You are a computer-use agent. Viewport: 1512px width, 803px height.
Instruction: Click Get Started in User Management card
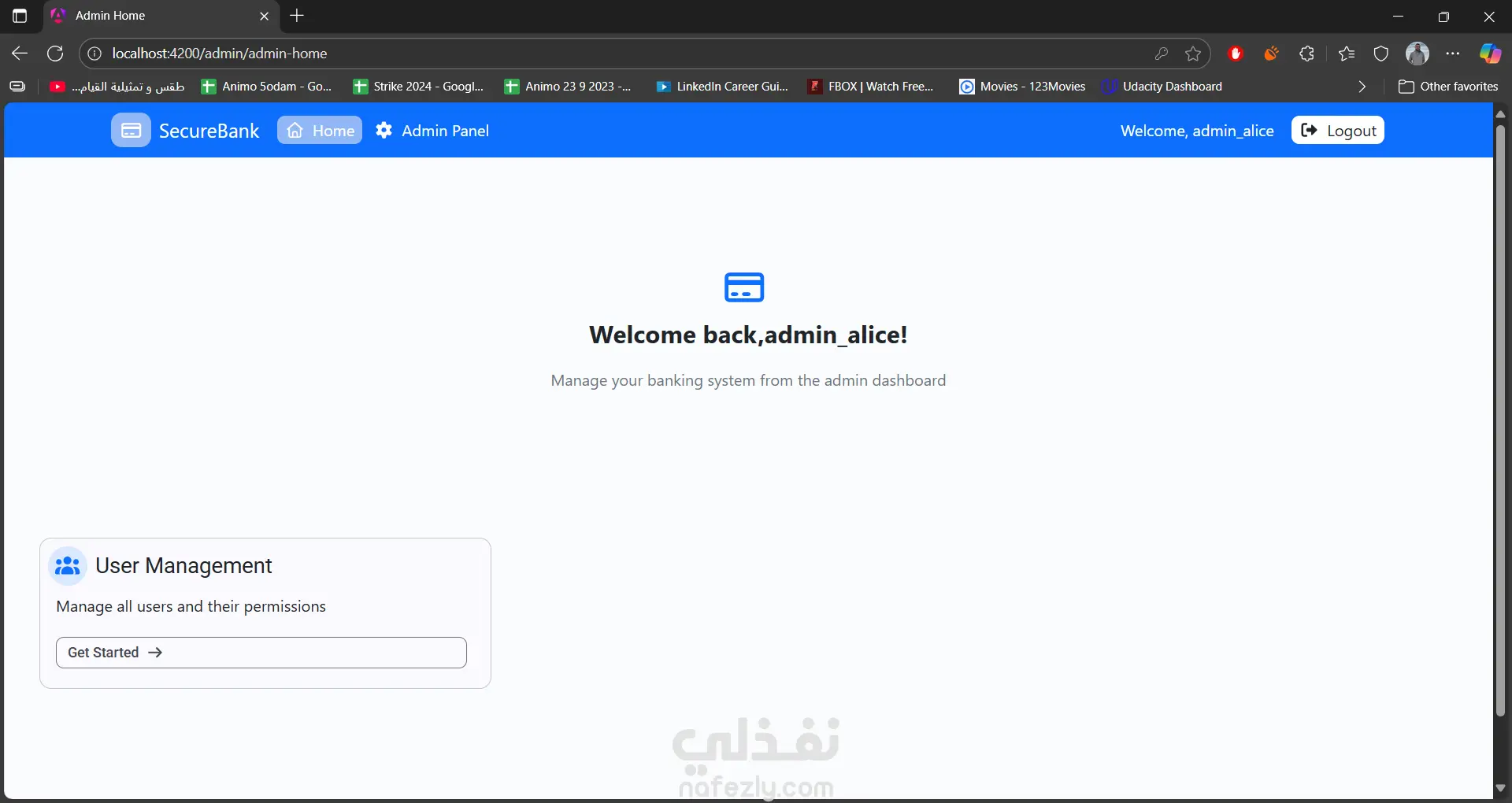coord(261,653)
